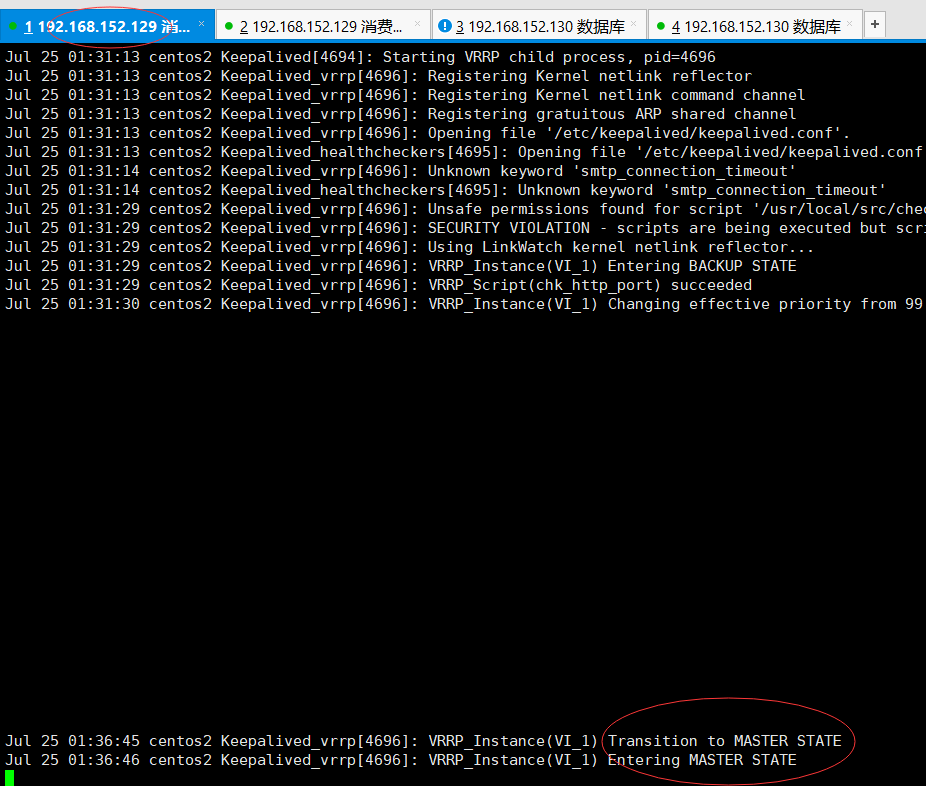Click the 'Starting VRRP child process, pid=4696' line

coord(360,57)
